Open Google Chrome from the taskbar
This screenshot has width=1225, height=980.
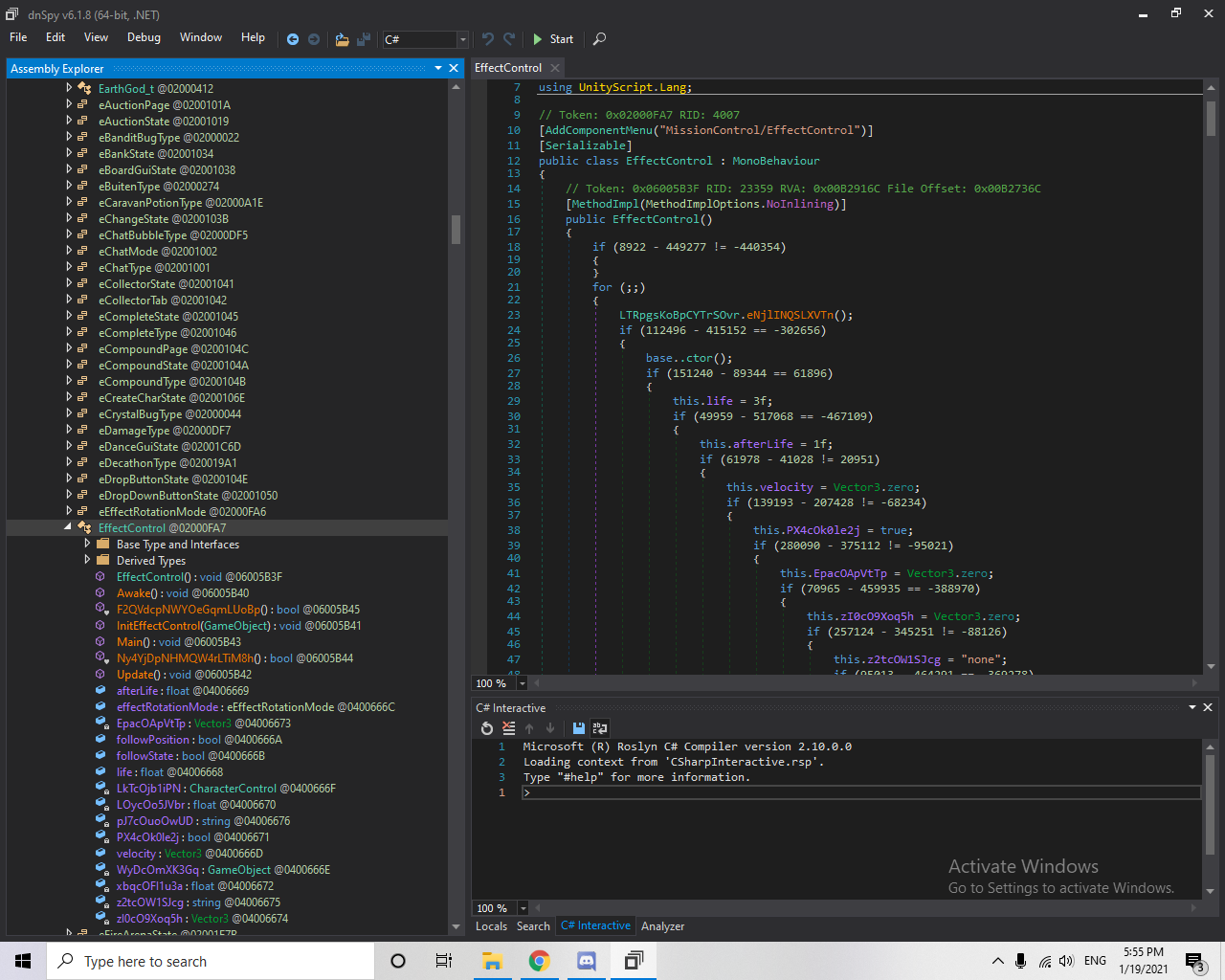(x=539, y=961)
